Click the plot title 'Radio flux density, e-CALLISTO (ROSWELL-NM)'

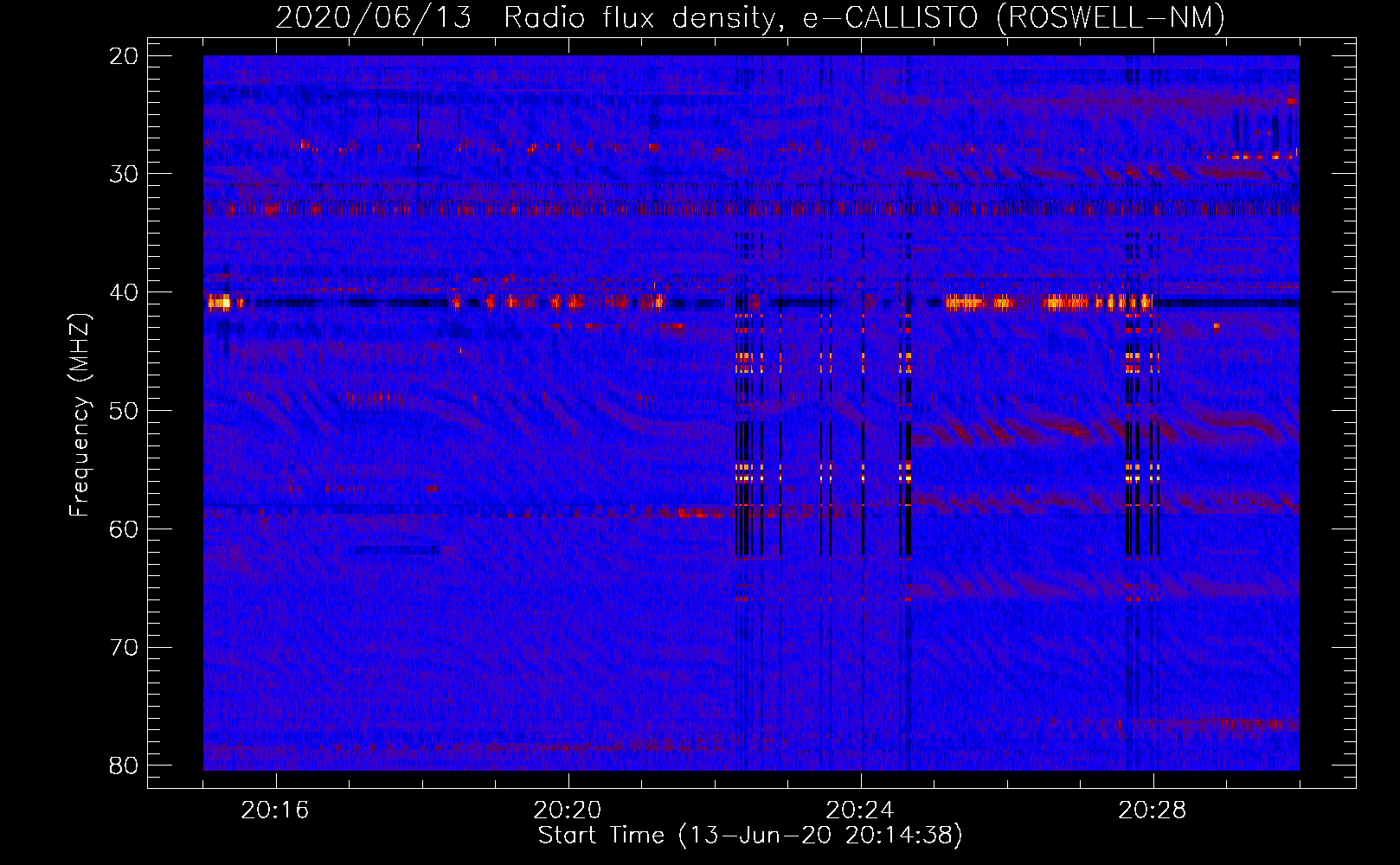pyautogui.click(x=864, y=18)
